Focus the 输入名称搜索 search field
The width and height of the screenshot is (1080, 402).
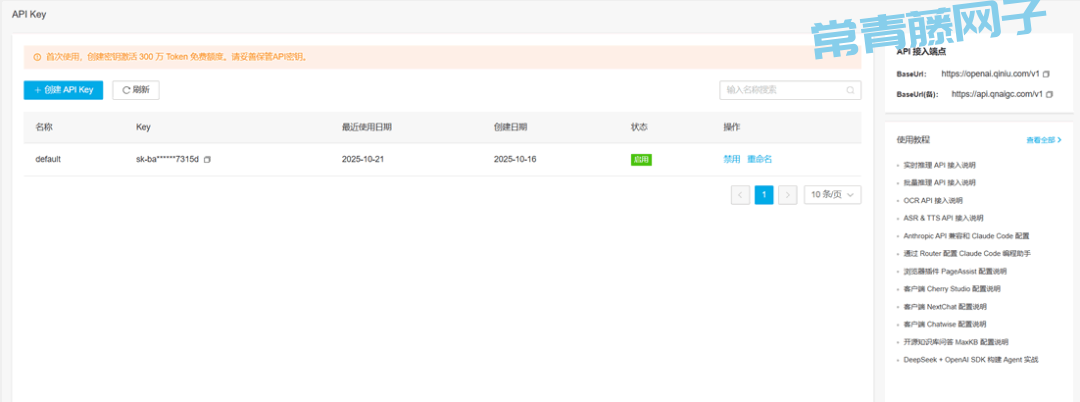(x=782, y=90)
